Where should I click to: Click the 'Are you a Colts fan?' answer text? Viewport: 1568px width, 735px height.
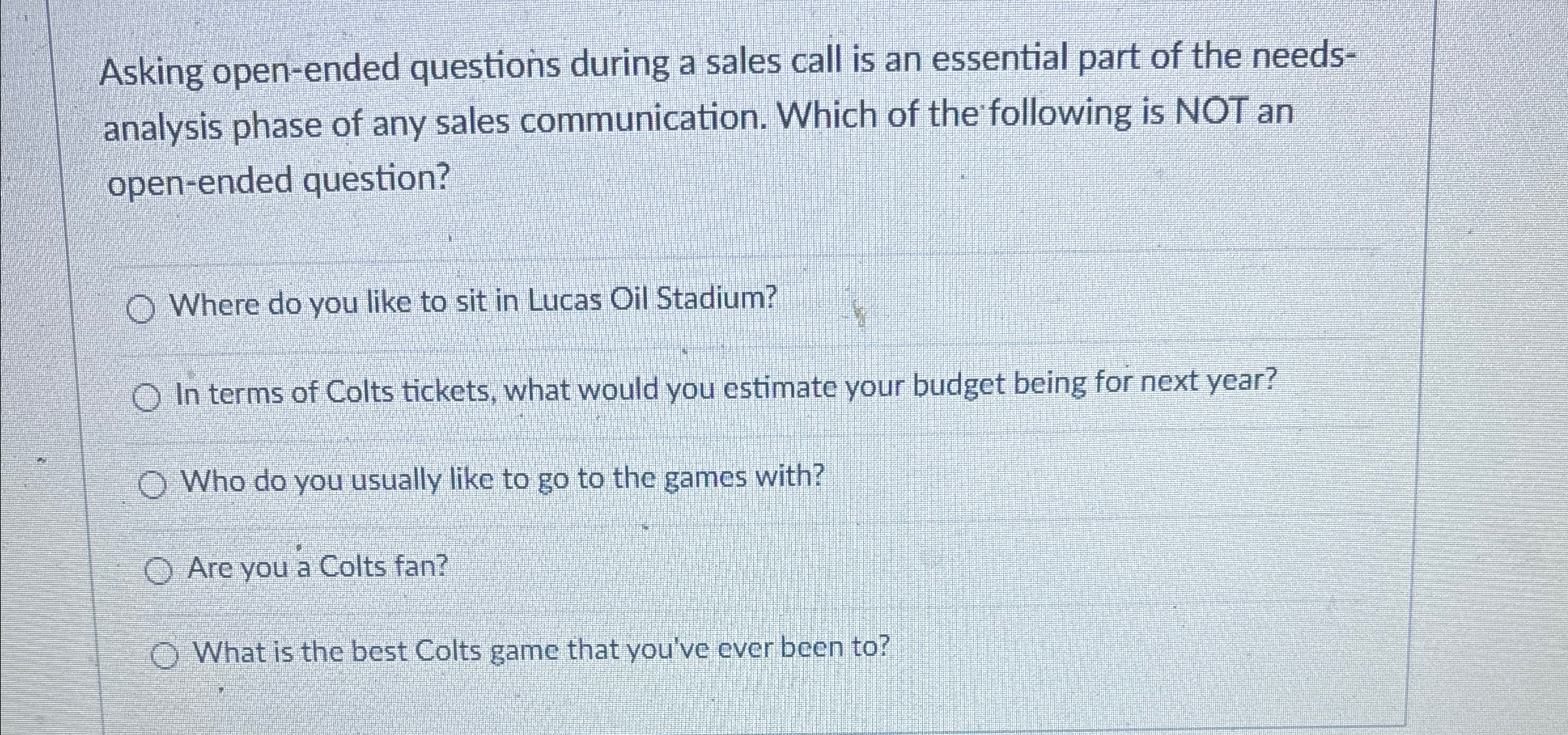pyautogui.click(x=318, y=567)
